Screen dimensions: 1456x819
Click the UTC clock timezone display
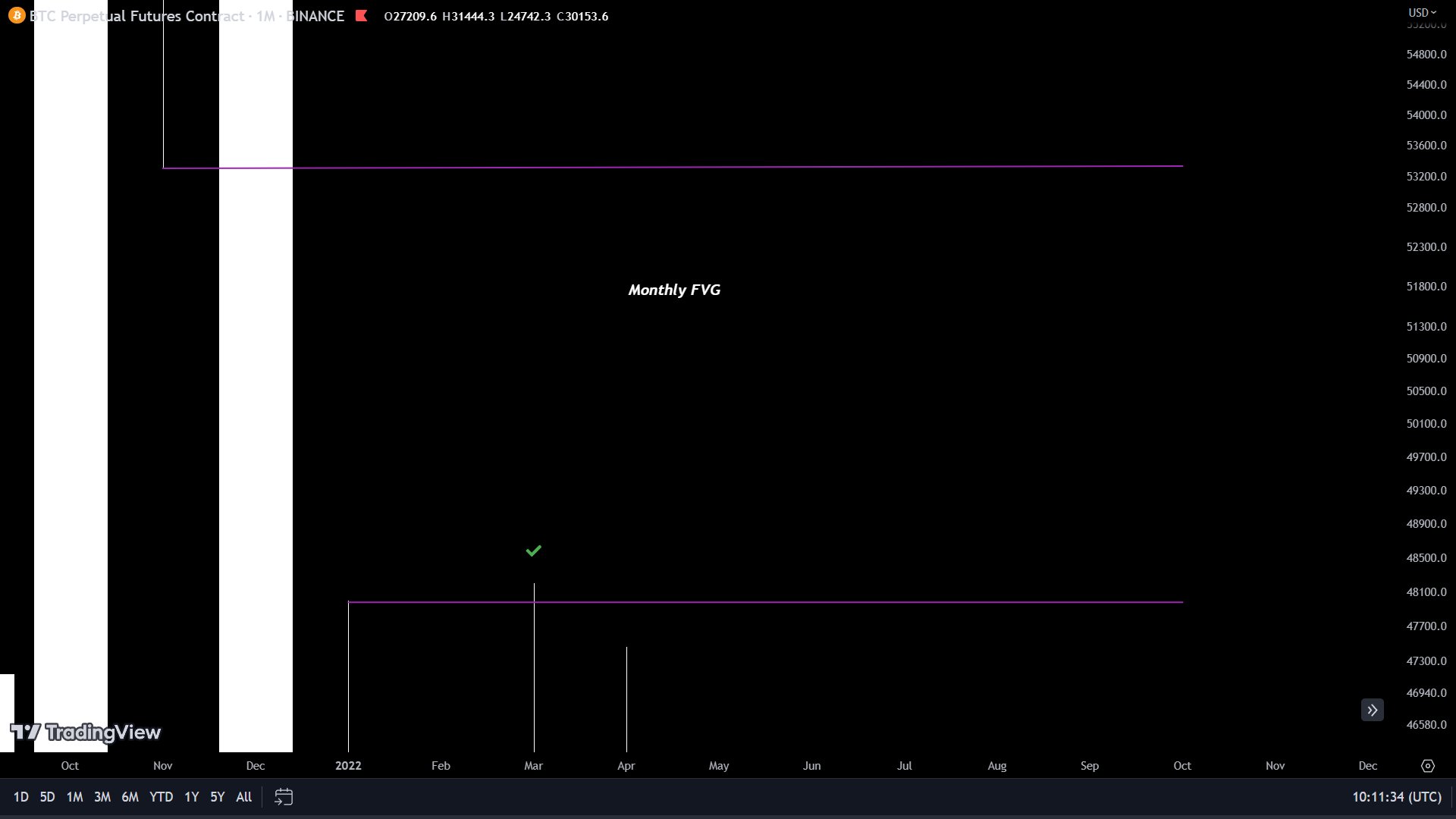point(1396,797)
